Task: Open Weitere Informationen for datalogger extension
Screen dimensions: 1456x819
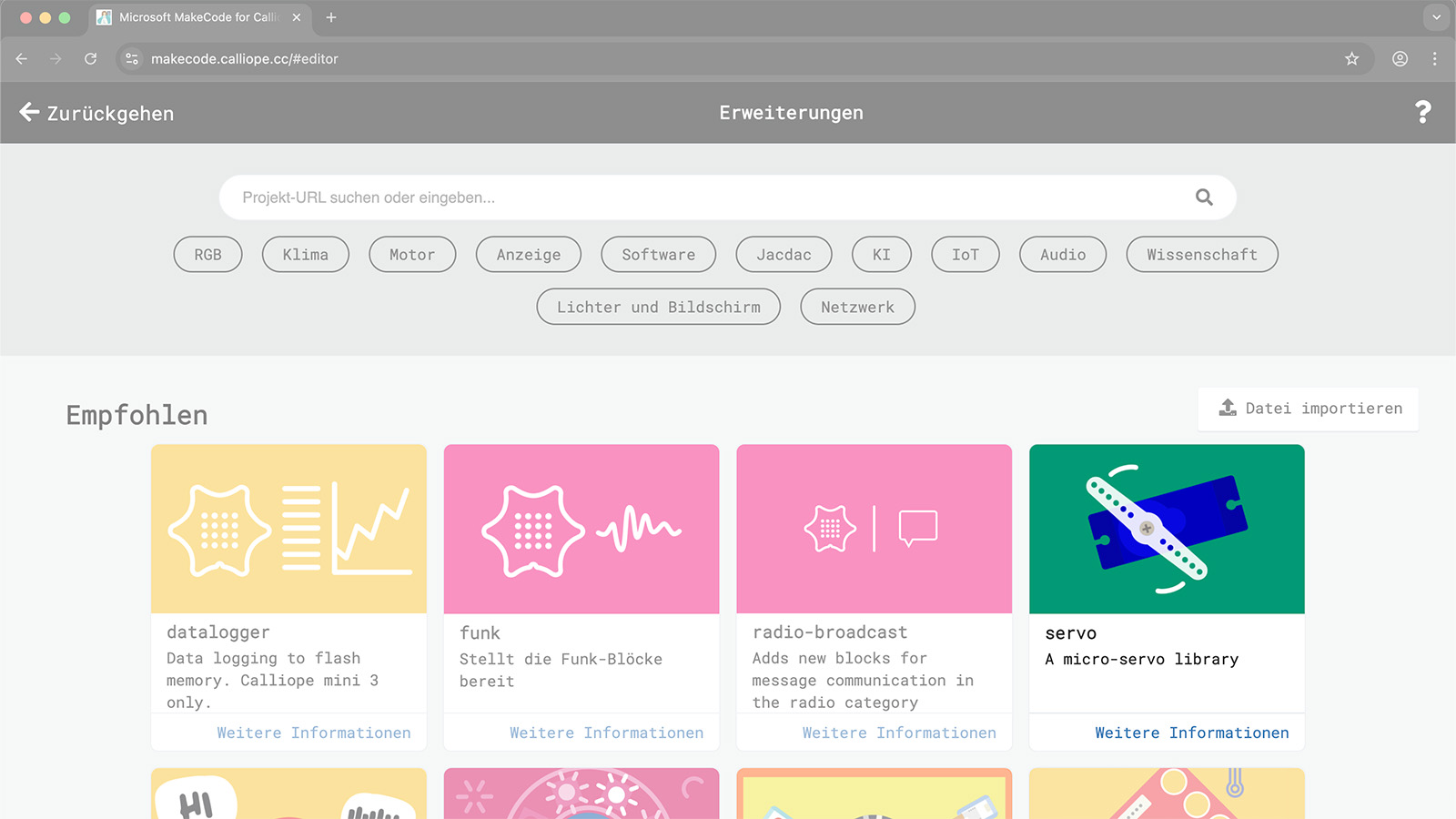Action: click(313, 733)
